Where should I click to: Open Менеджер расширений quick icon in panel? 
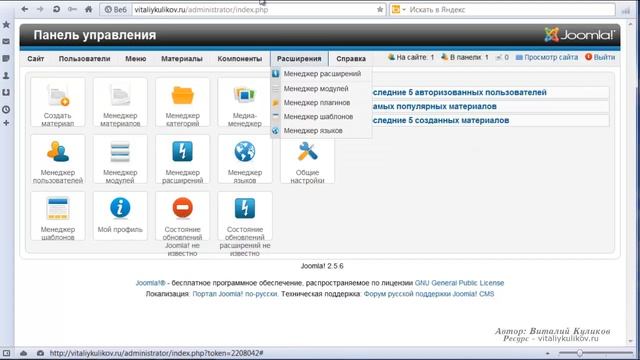point(182,159)
